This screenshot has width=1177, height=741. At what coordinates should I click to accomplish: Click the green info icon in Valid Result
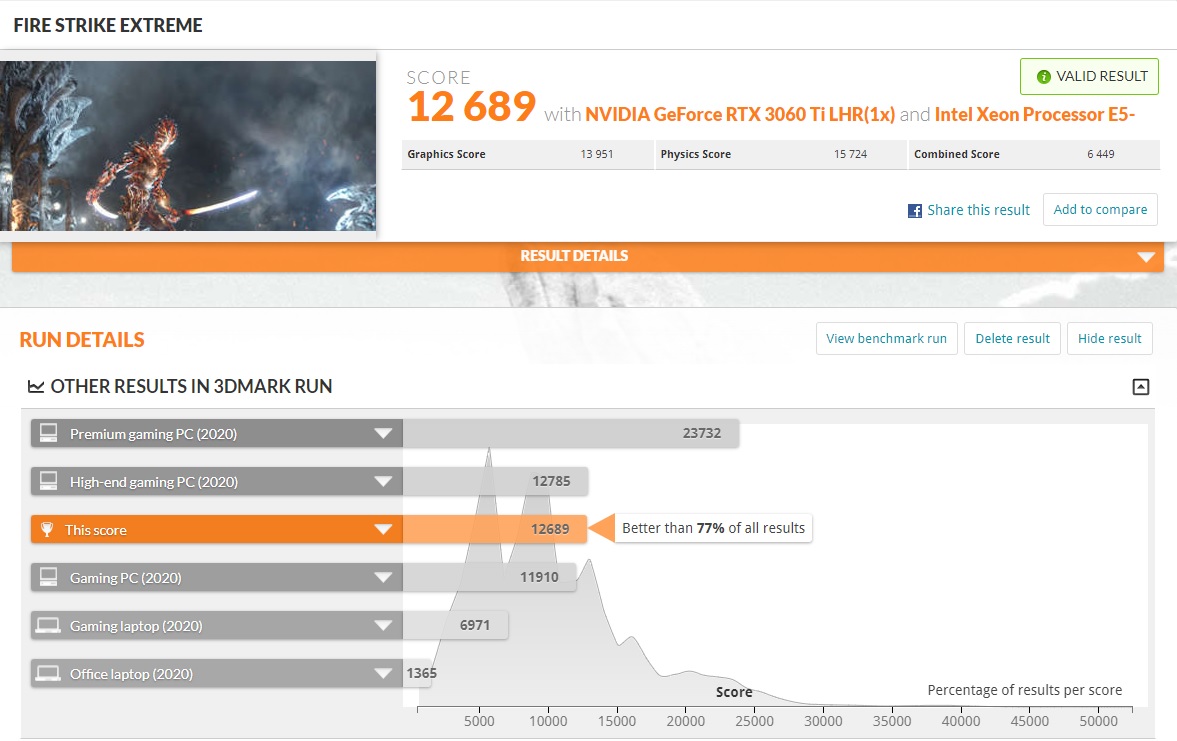coord(1043,77)
